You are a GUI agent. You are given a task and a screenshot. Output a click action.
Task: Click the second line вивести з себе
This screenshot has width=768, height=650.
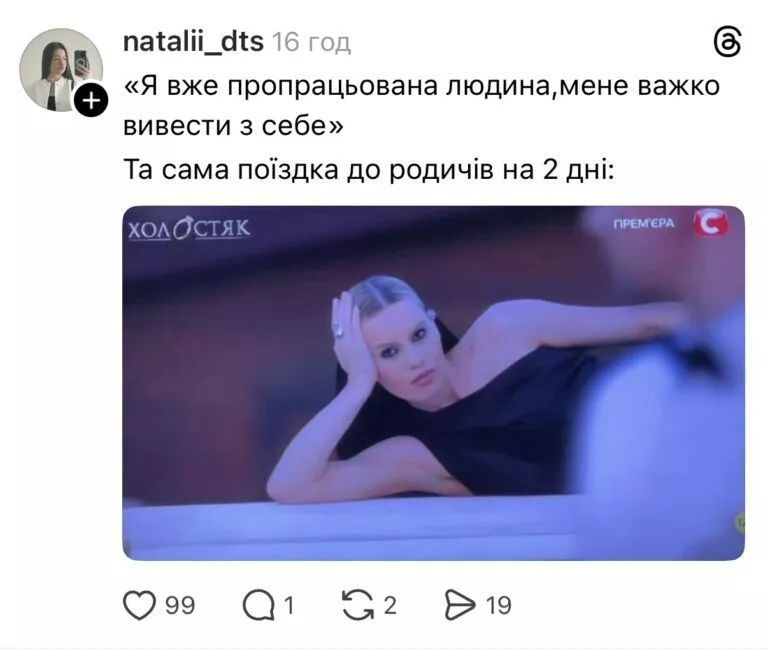pos(233,126)
